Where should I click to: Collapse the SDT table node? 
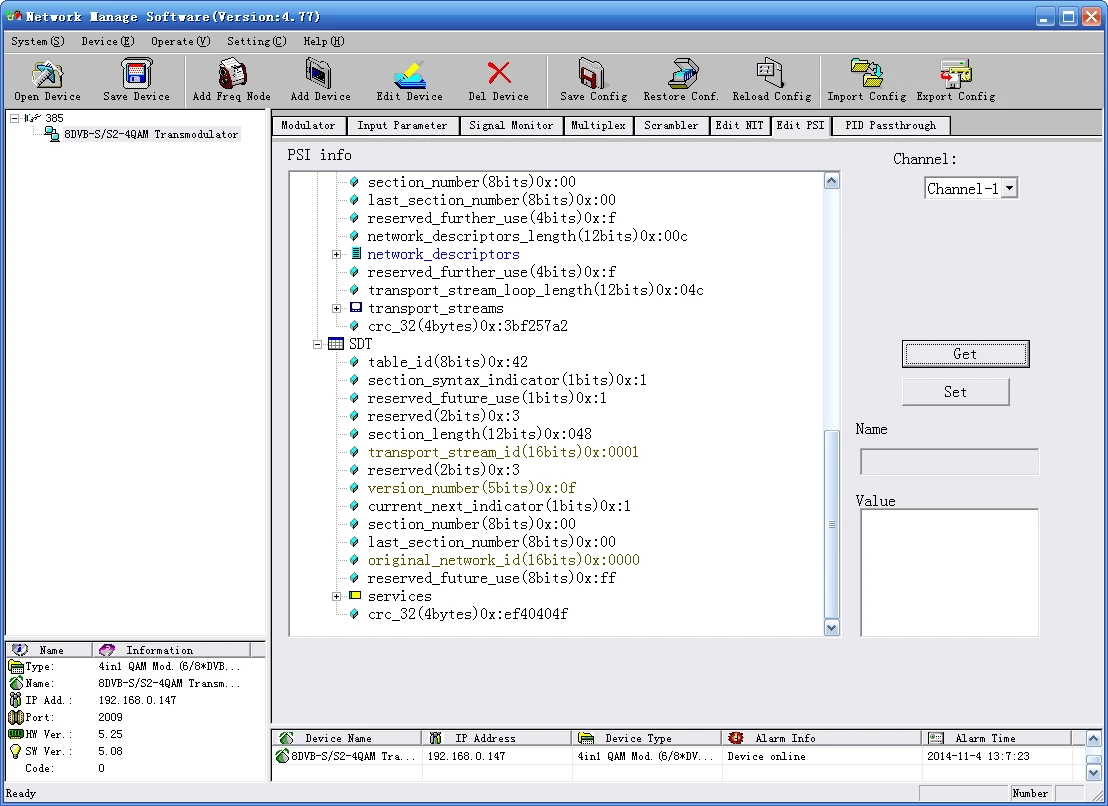tap(318, 345)
